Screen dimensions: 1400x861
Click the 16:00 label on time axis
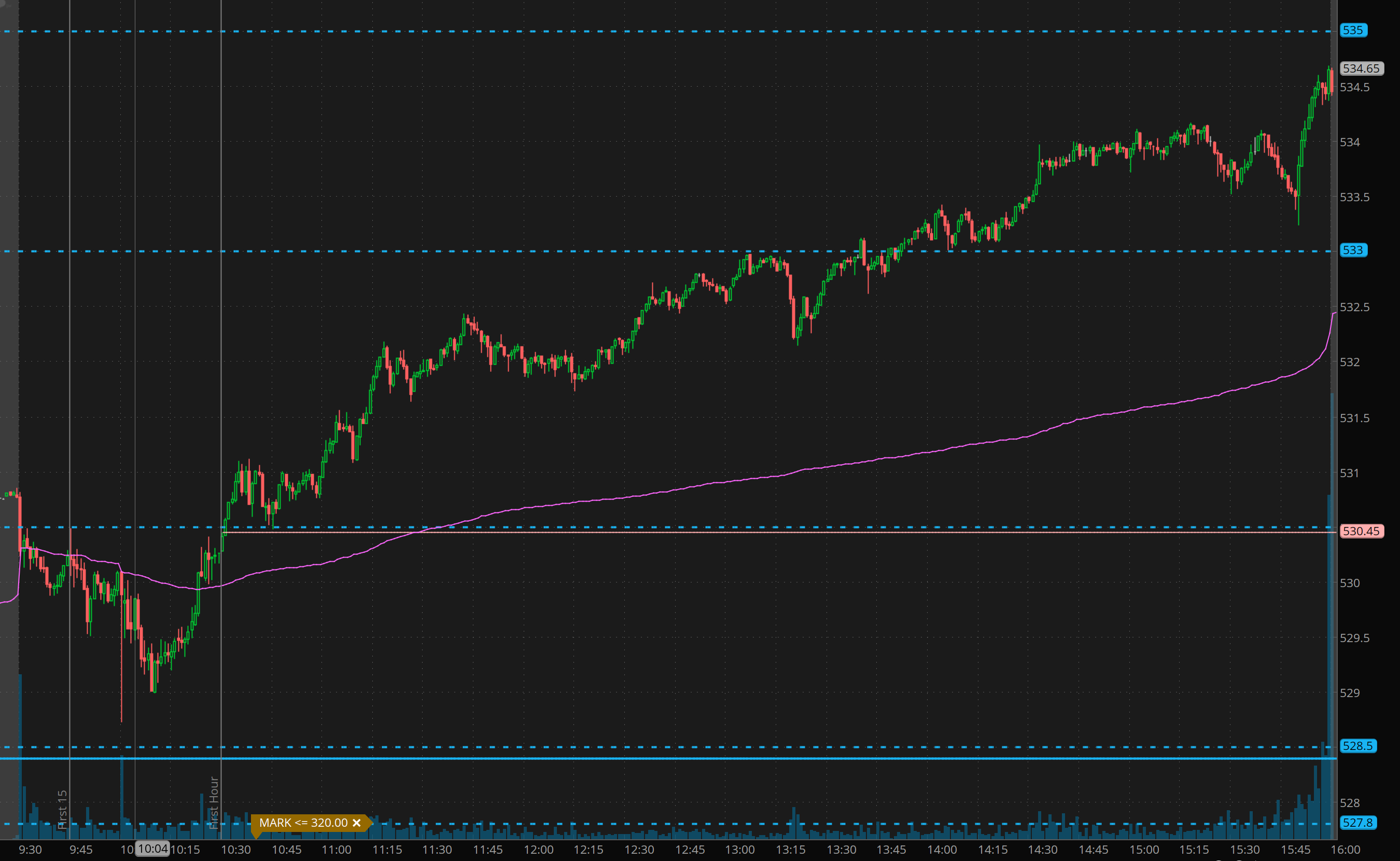pyautogui.click(x=1346, y=850)
